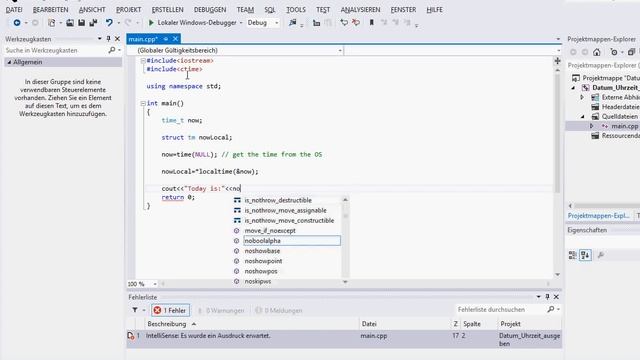
Task: Click the Step icon left of red-crossed icon
Action: point(344,23)
